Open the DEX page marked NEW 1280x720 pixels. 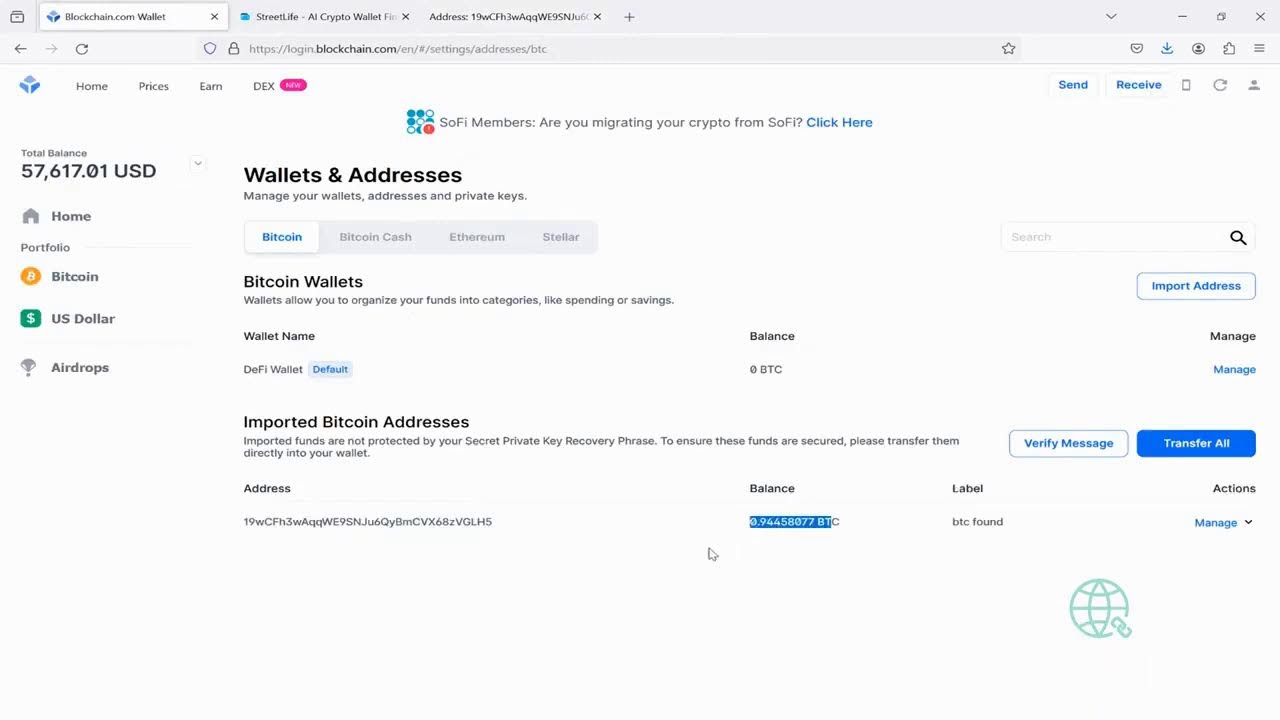[x=279, y=86]
